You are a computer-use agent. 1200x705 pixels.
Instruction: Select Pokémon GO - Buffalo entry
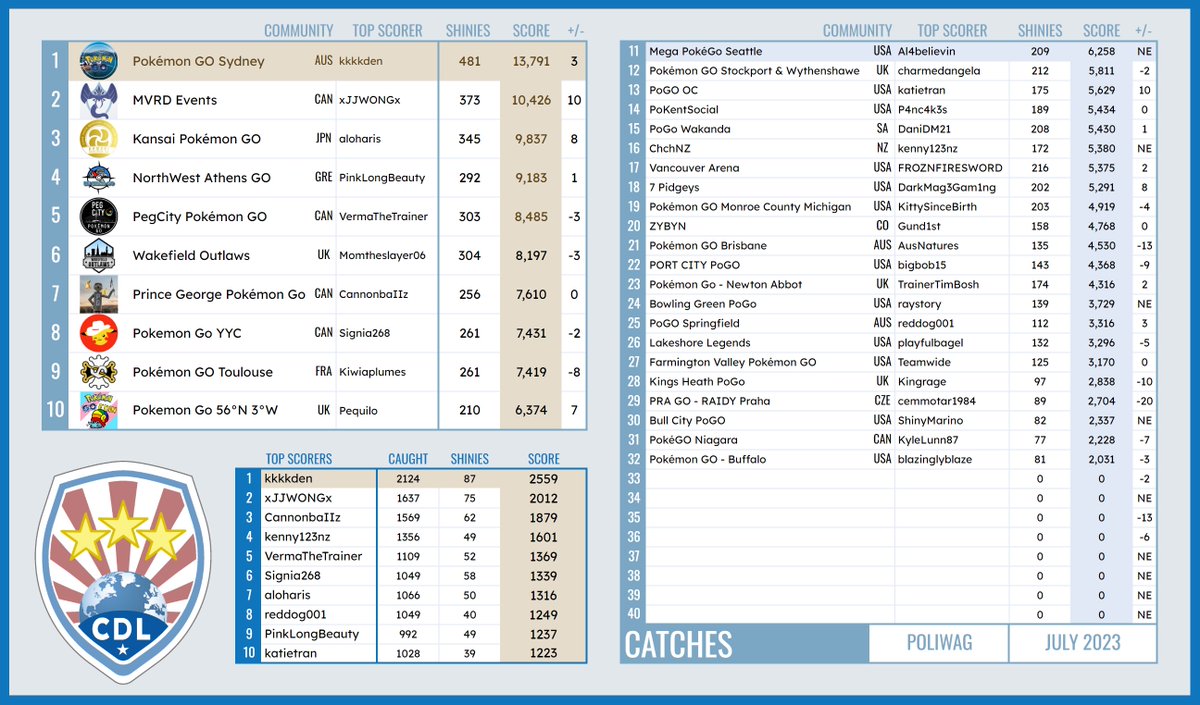(708, 459)
